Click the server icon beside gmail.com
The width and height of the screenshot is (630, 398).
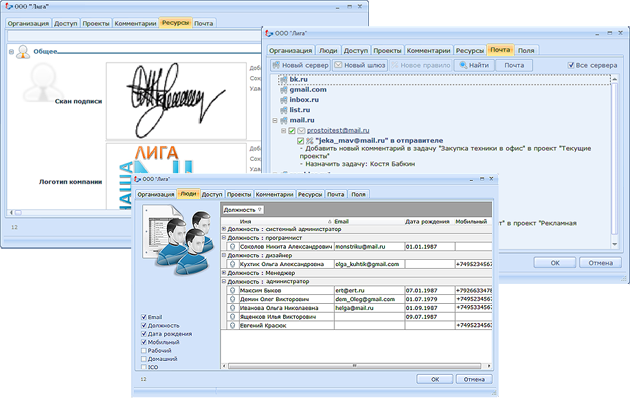pyautogui.click(x=284, y=90)
